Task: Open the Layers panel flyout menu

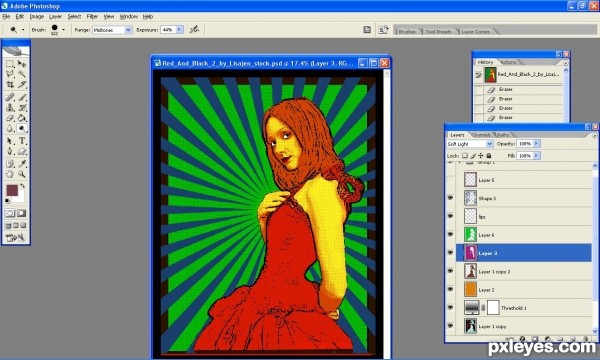Action: [x=595, y=135]
